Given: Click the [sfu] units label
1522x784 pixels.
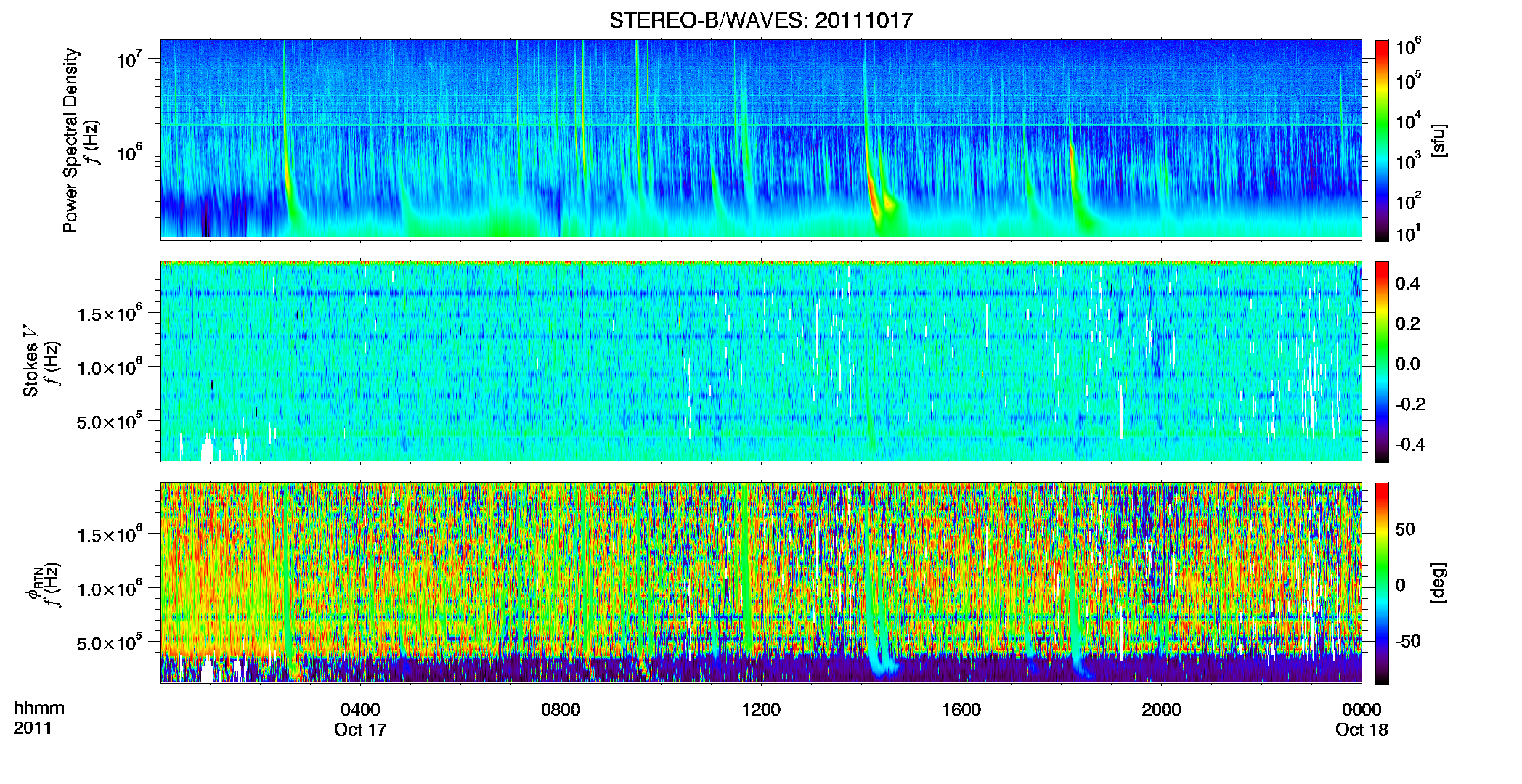Looking at the screenshot, I should click(x=1438, y=140).
